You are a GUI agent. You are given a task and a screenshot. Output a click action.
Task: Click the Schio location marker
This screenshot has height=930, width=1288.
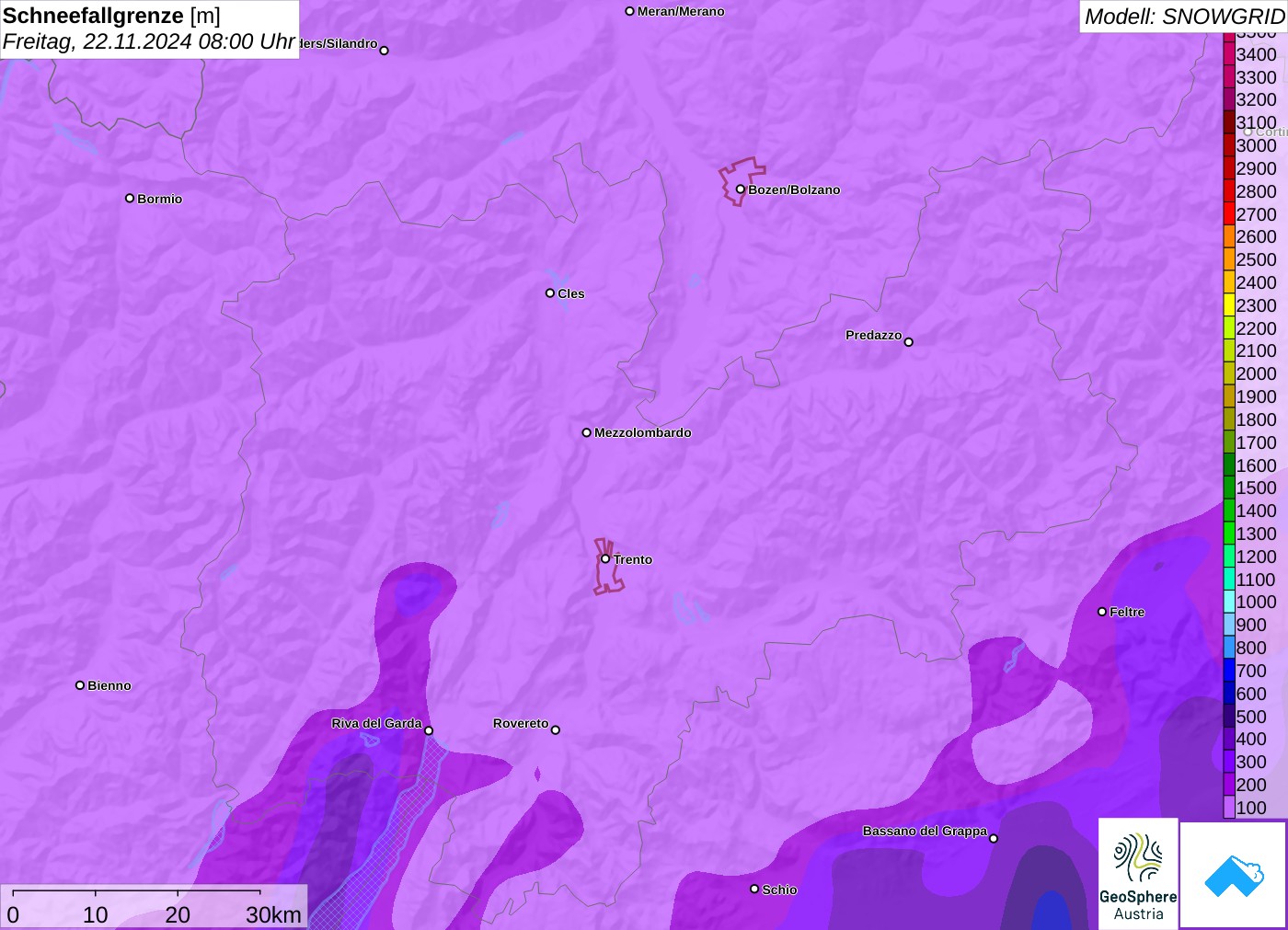(754, 889)
